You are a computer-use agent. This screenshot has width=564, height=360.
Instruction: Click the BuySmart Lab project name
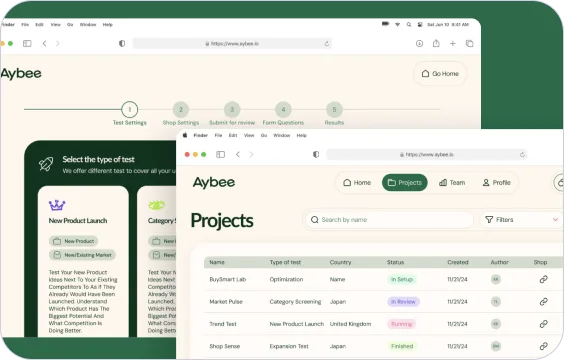point(228,279)
